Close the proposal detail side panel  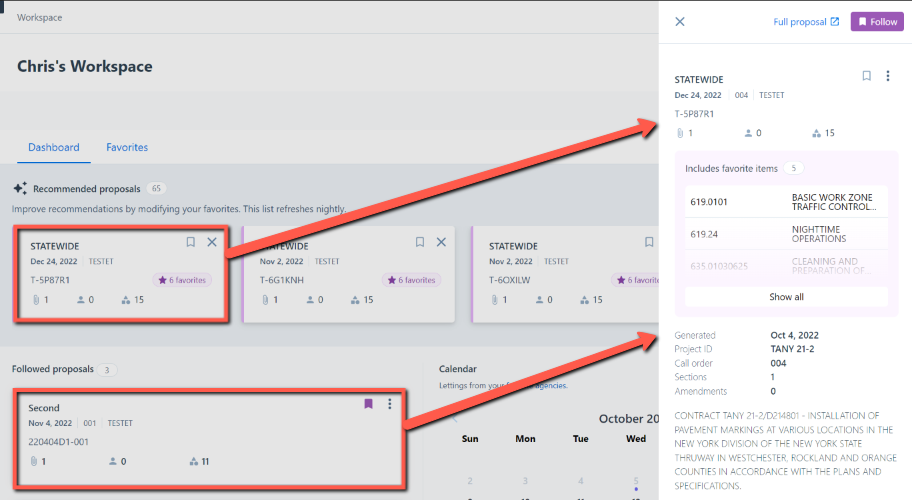click(680, 21)
